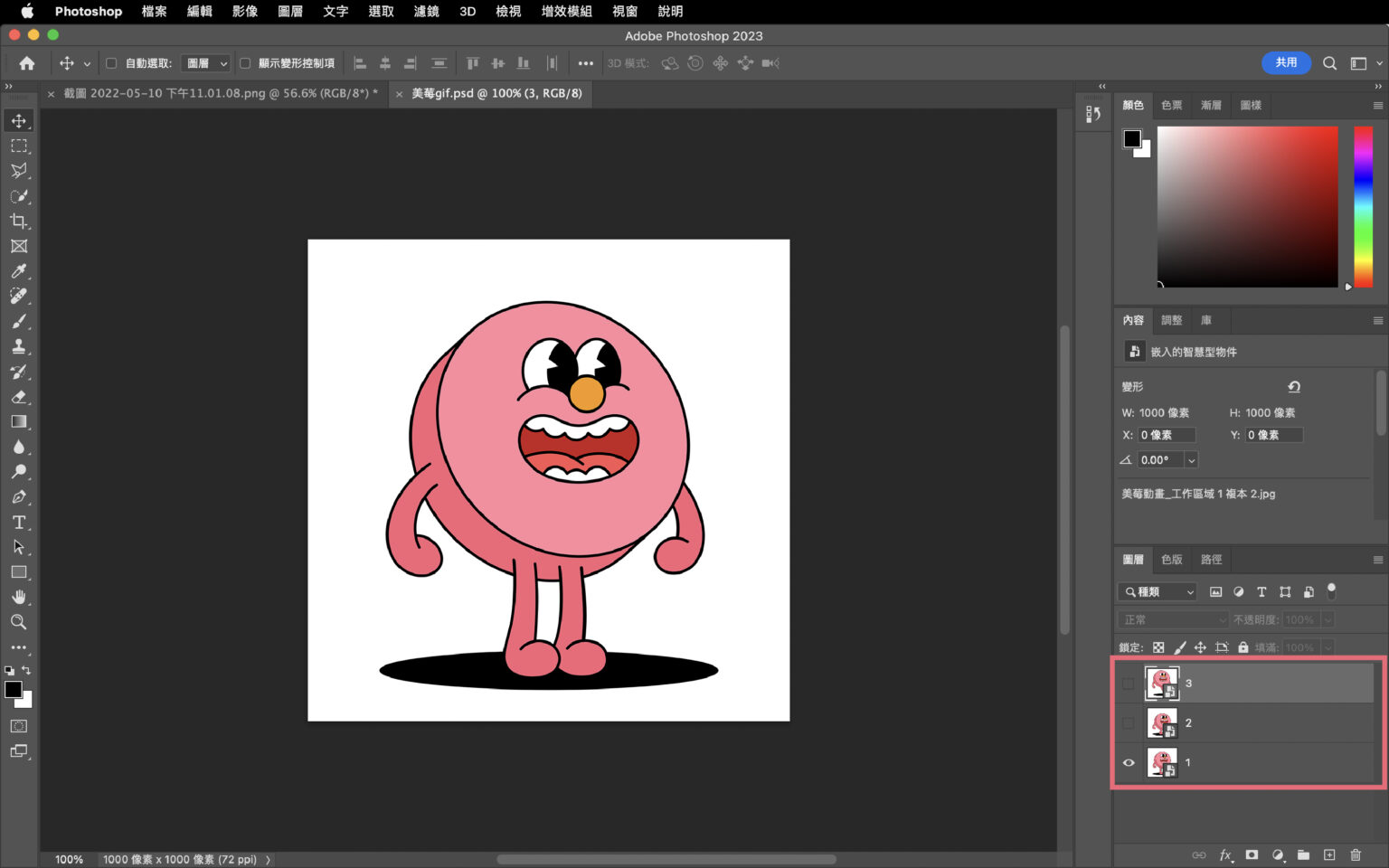Select the Rectangular Marquee tool
Viewport: 1389px width, 868px height.
click(19, 146)
